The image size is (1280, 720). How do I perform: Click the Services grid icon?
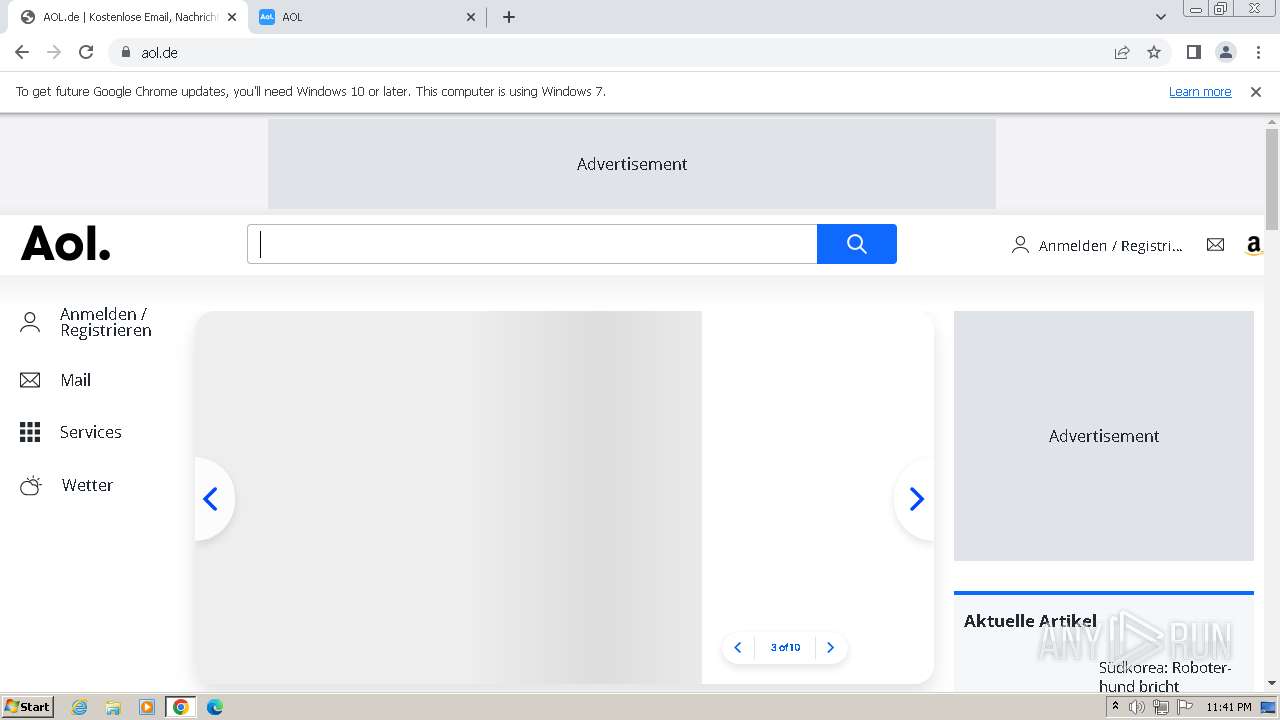pos(30,432)
